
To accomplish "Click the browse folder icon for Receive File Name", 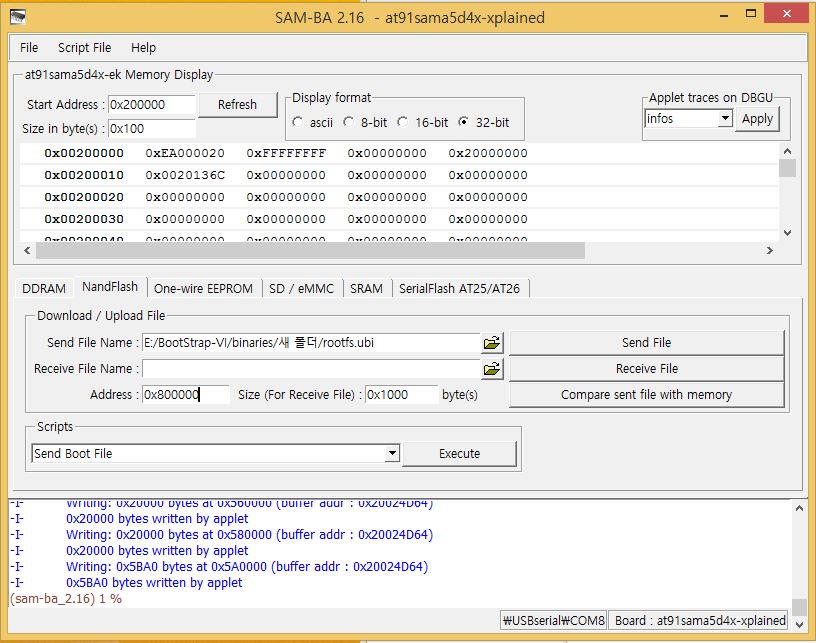I will point(492,369).
